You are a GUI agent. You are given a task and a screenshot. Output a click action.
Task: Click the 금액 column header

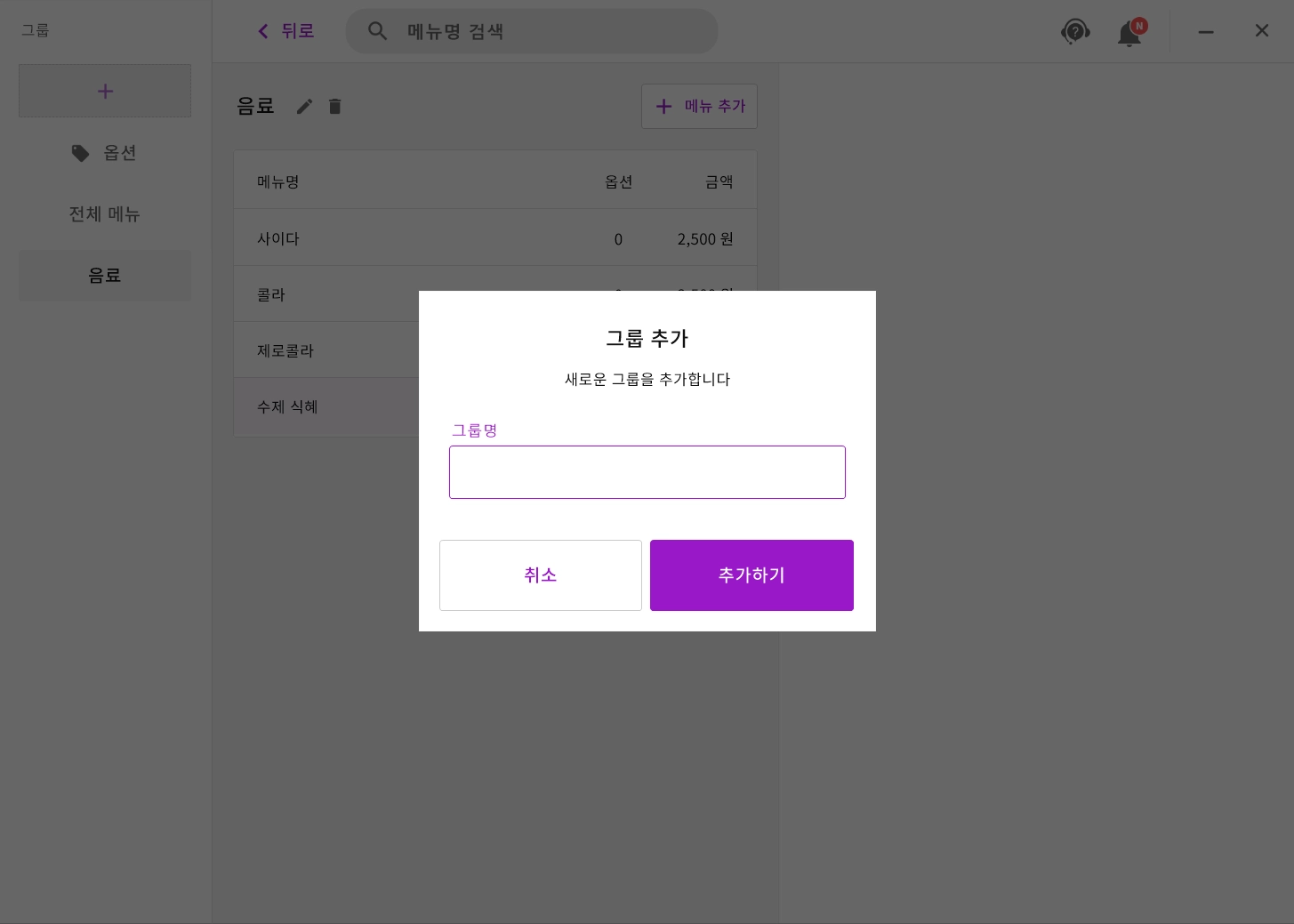tap(719, 181)
